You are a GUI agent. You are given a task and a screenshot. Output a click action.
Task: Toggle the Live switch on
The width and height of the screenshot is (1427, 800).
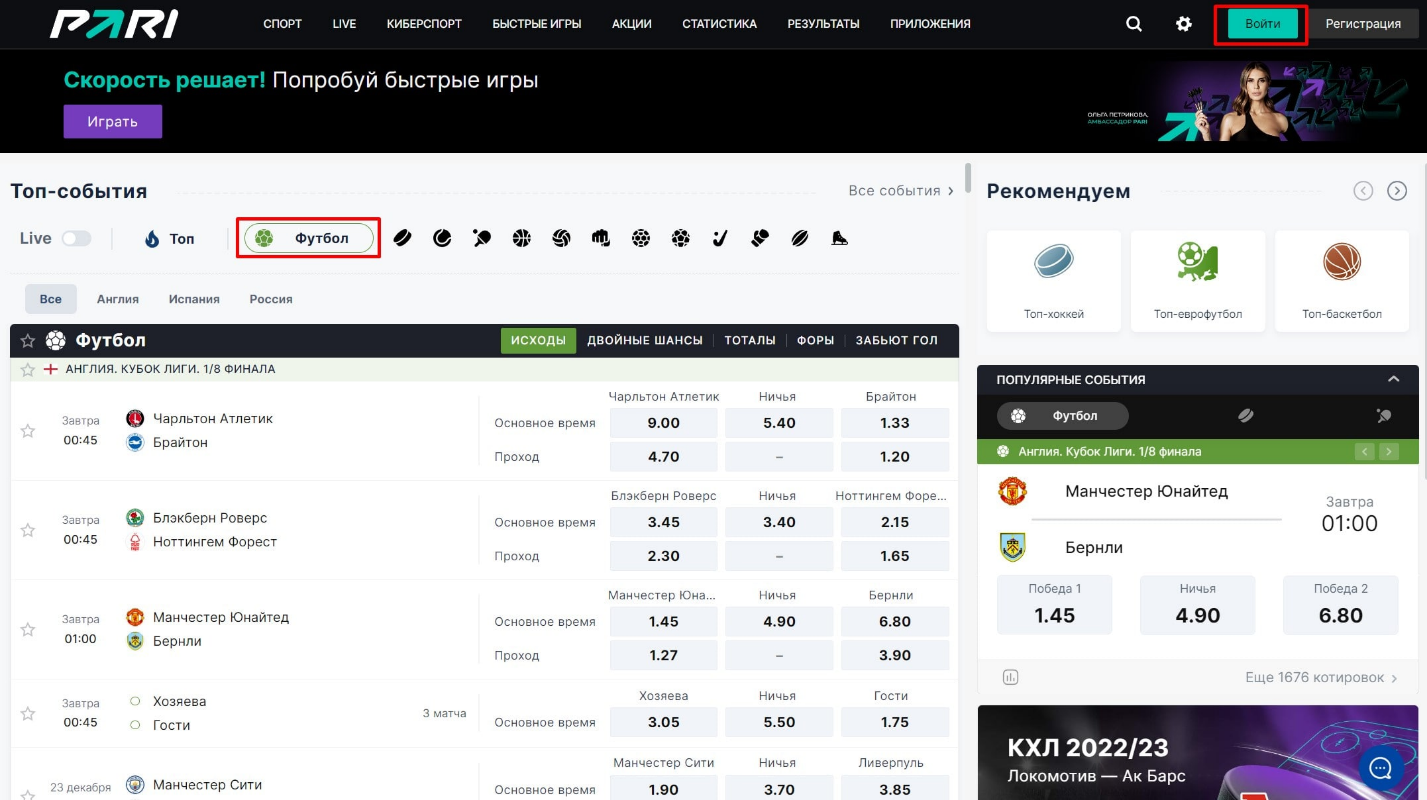tap(76, 238)
